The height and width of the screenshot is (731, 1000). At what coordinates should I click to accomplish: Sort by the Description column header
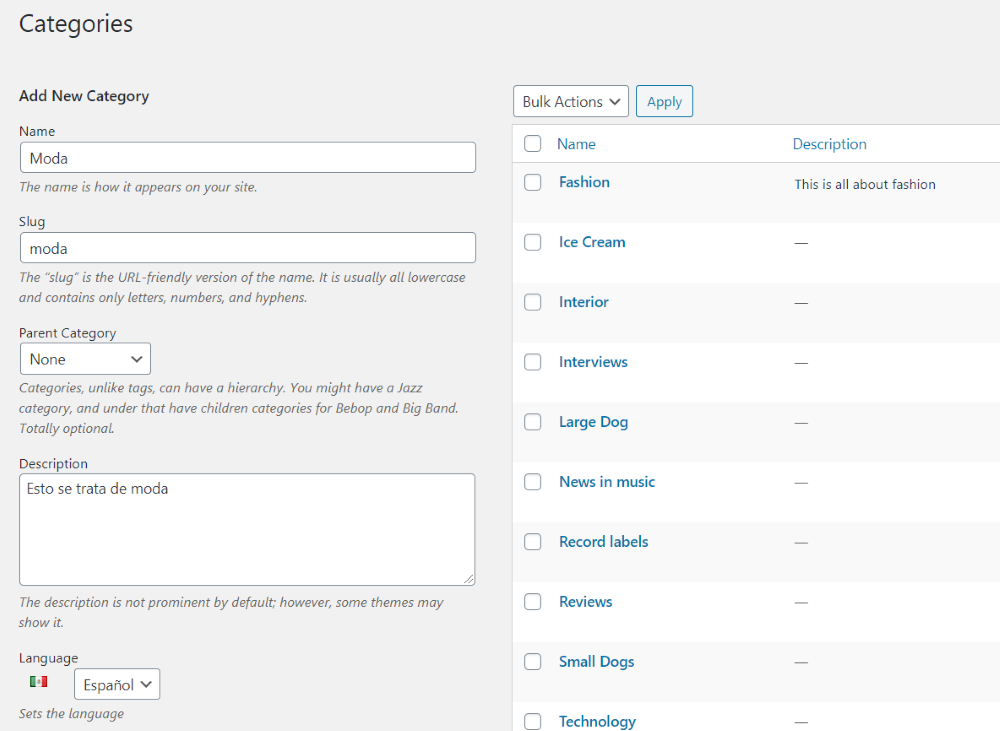pyautogui.click(x=829, y=144)
